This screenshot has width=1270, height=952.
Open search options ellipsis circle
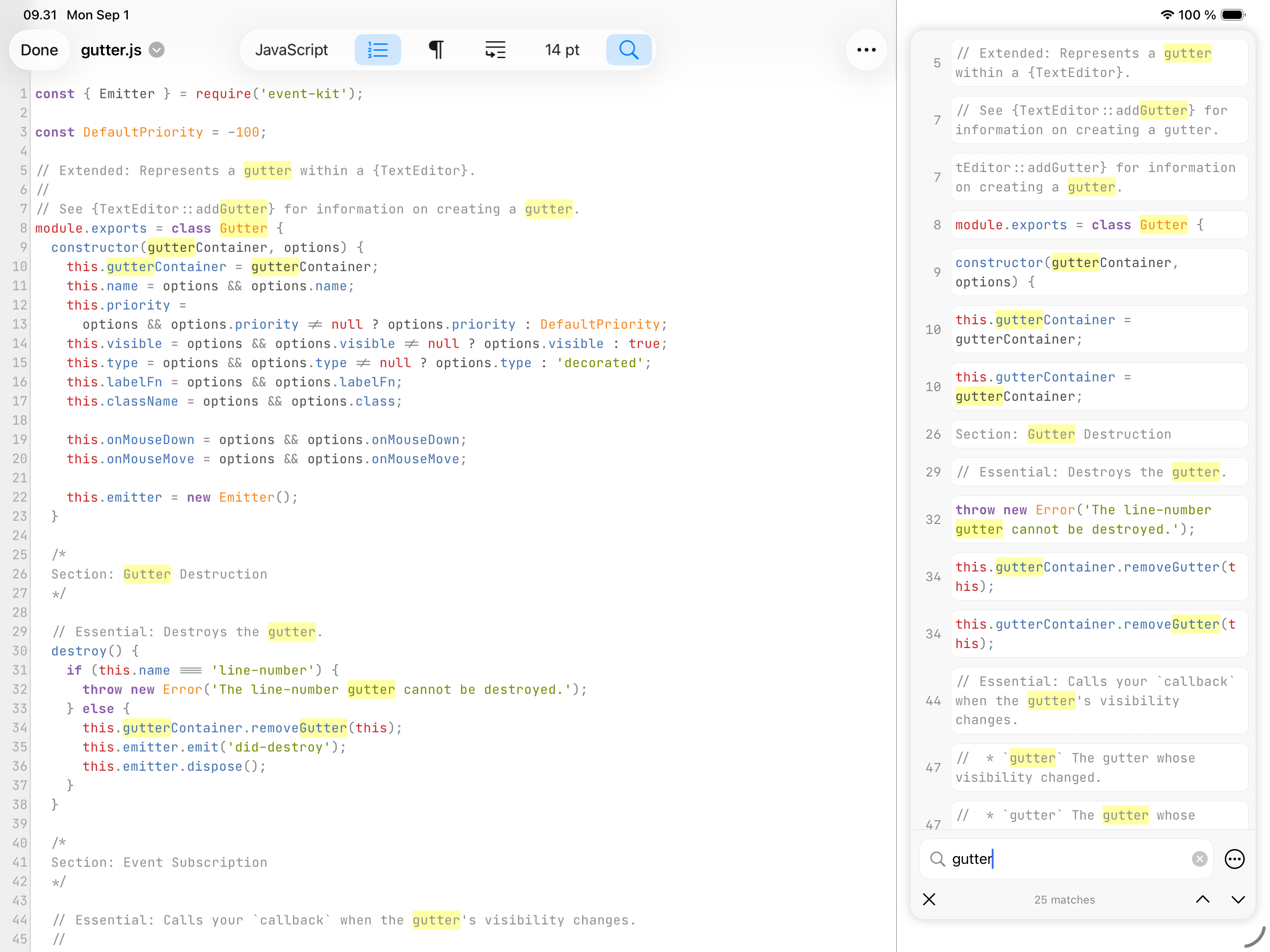(x=1234, y=859)
